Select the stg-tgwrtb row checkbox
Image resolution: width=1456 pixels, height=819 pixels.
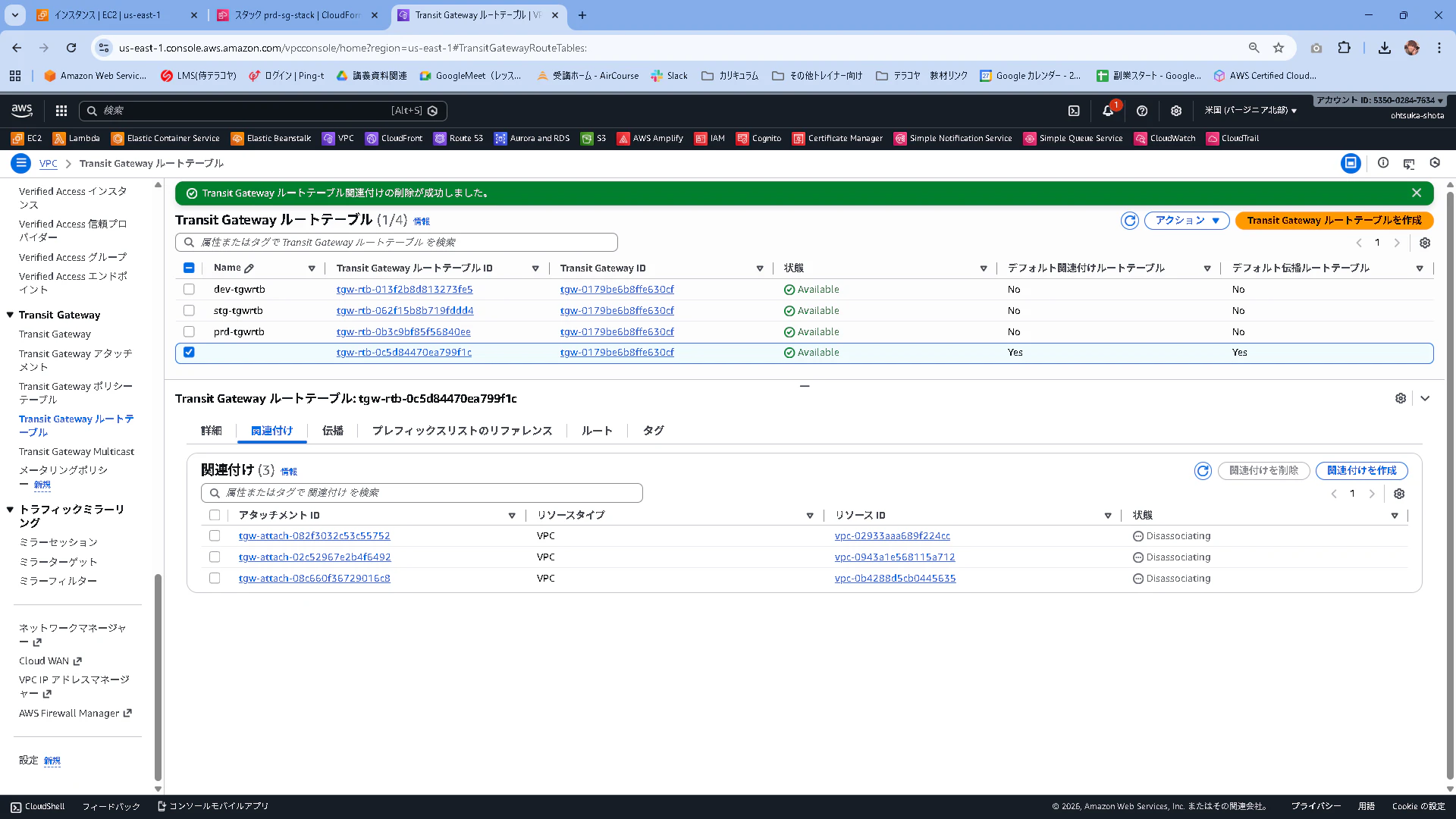click(x=189, y=310)
